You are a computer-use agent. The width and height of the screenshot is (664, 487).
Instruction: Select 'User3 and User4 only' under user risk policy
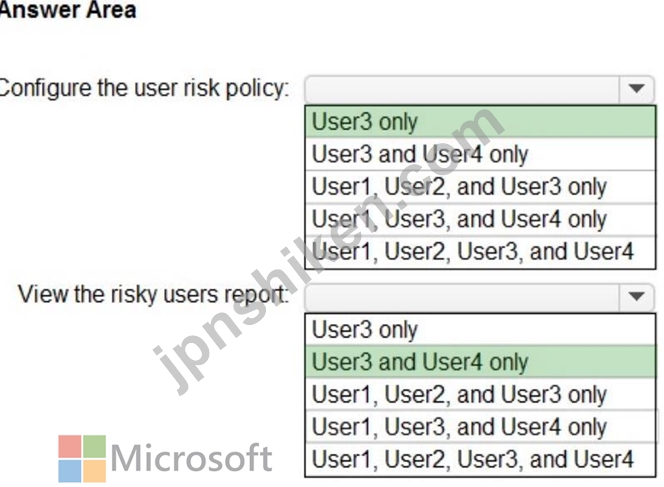pyautogui.click(x=480, y=154)
